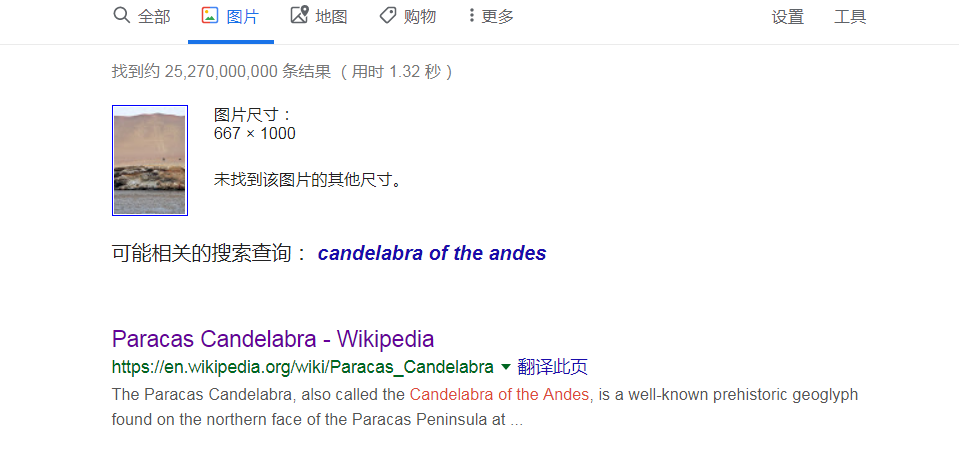Click the map pin icon for 地图
The image size is (959, 456).
tap(299, 15)
